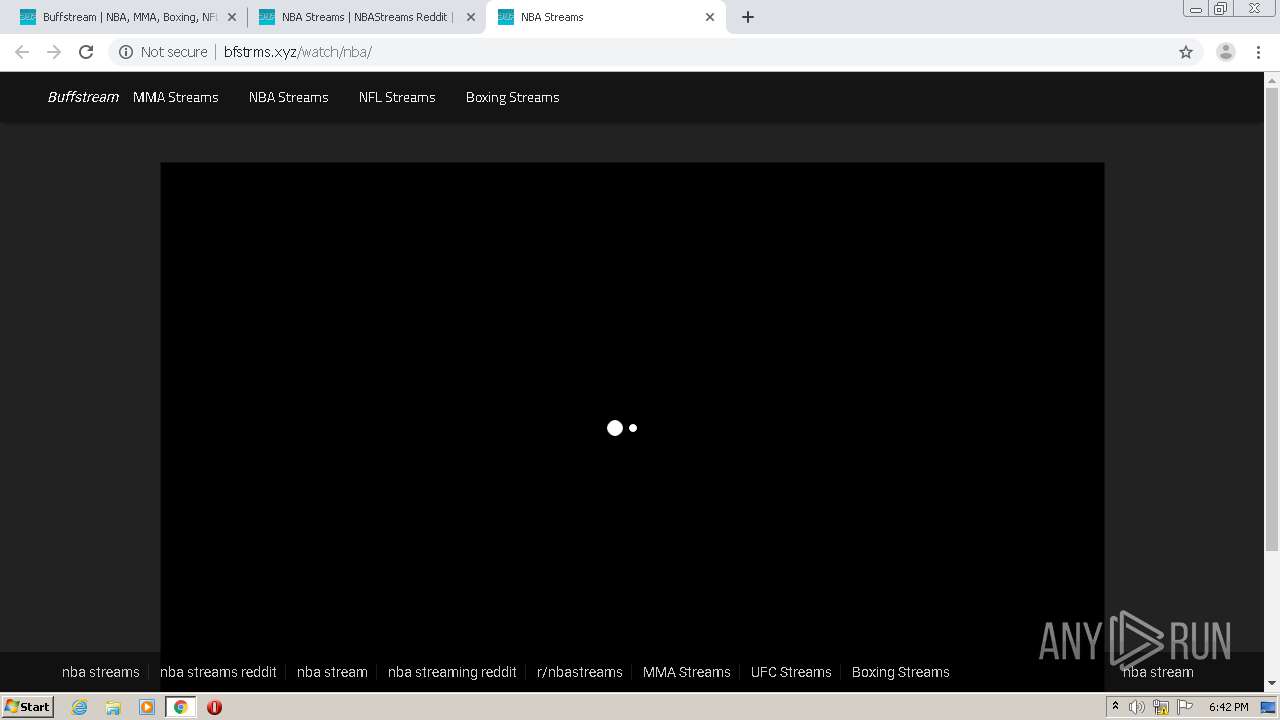Follow the footer 'MMA Streams' link

(x=687, y=672)
